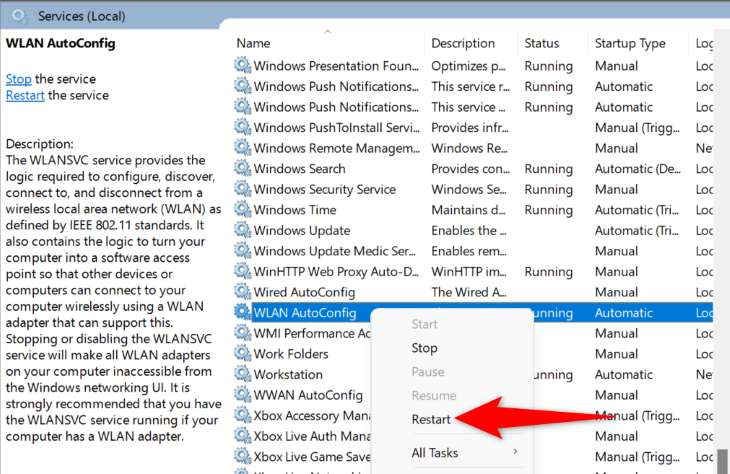Click the gear icon beside Xbox Live Game Save

tap(243, 456)
